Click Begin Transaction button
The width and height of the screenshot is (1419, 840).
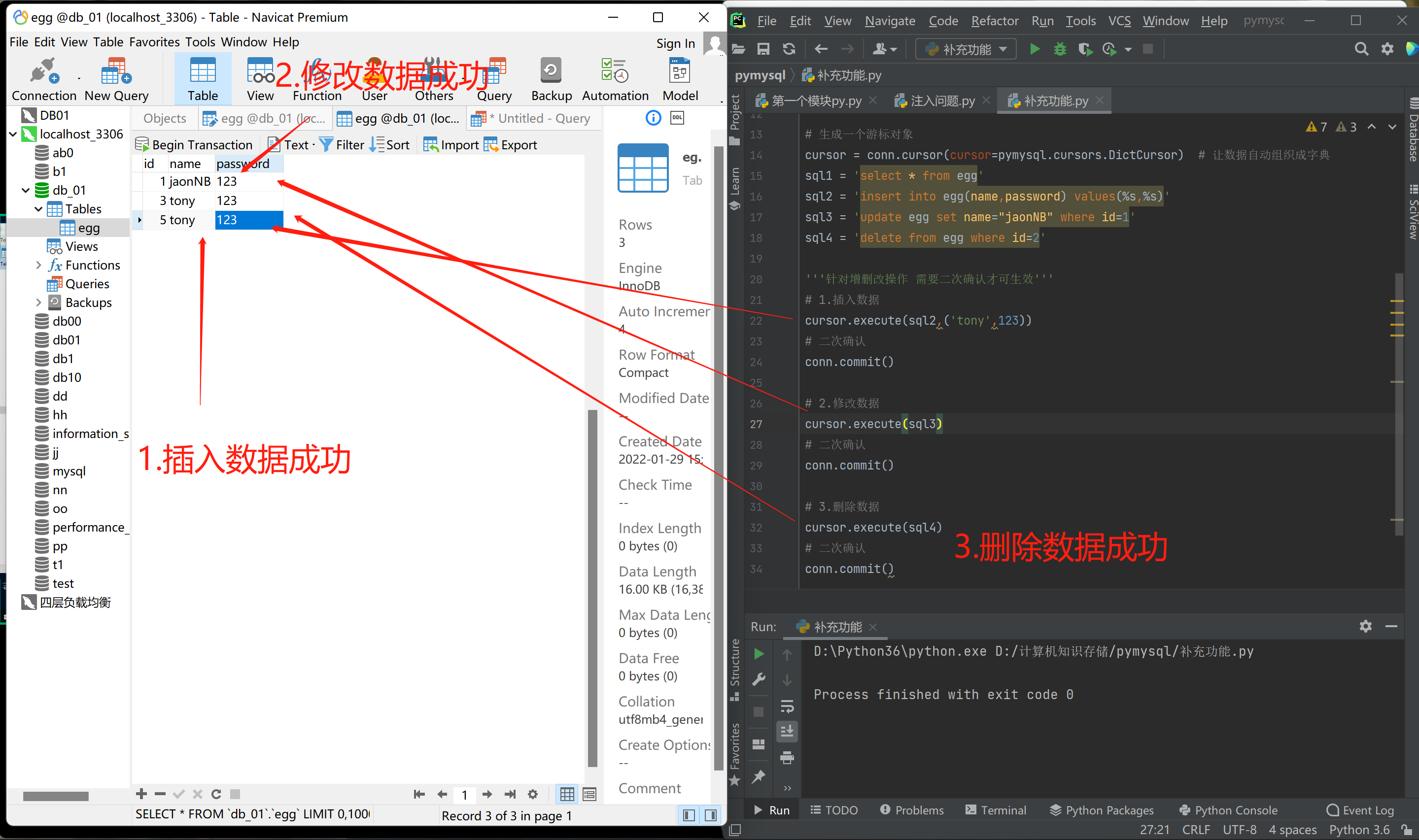click(x=194, y=145)
